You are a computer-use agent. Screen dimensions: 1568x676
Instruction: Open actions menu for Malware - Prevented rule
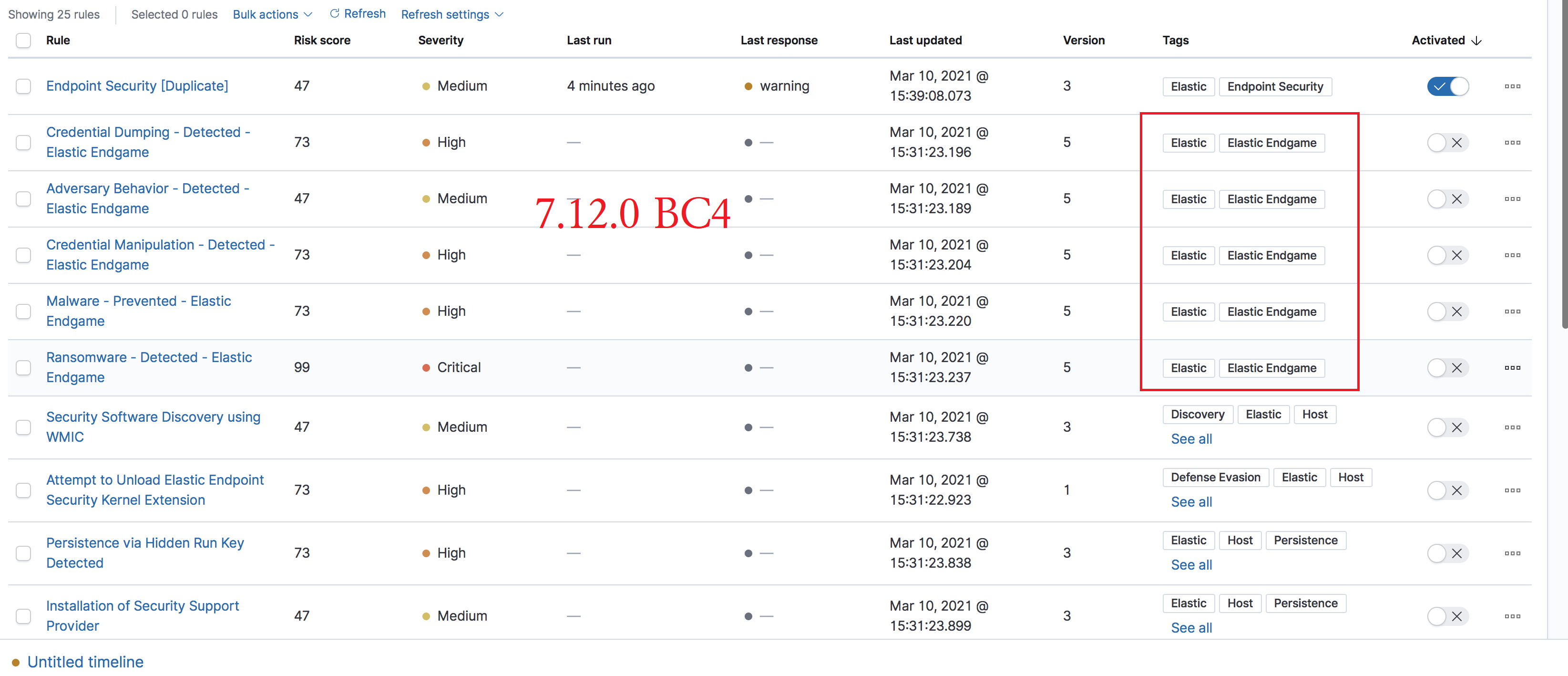tap(1513, 311)
